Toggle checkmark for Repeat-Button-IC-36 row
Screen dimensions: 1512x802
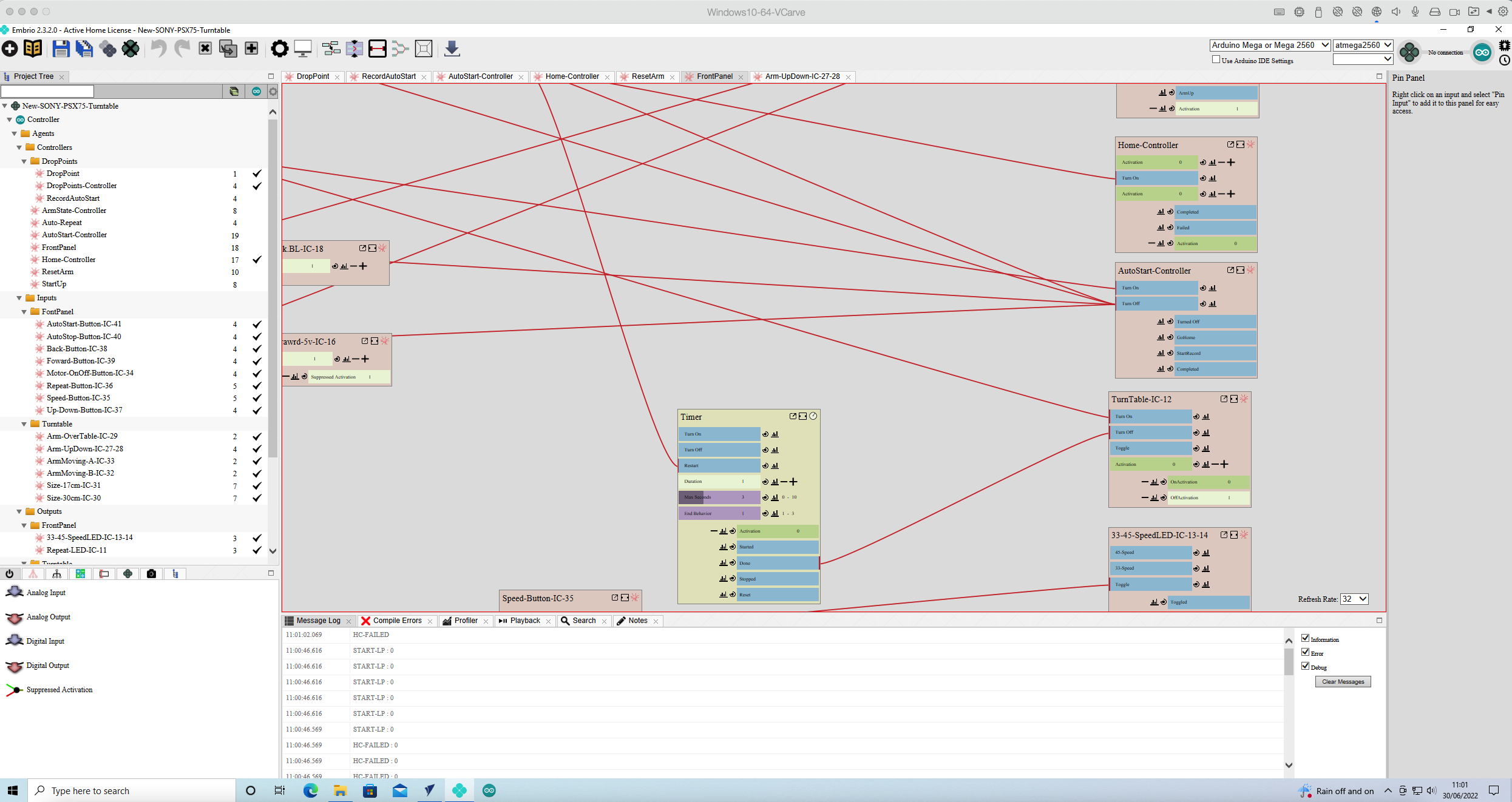(x=257, y=386)
